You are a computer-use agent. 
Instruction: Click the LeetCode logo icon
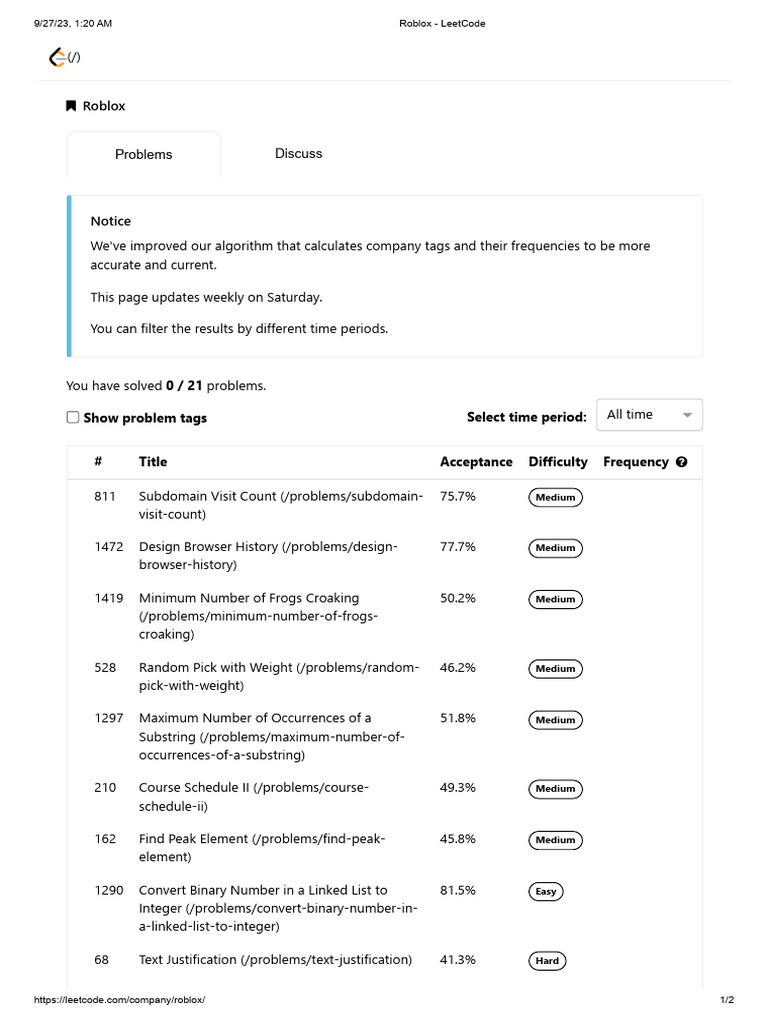click(58, 58)
